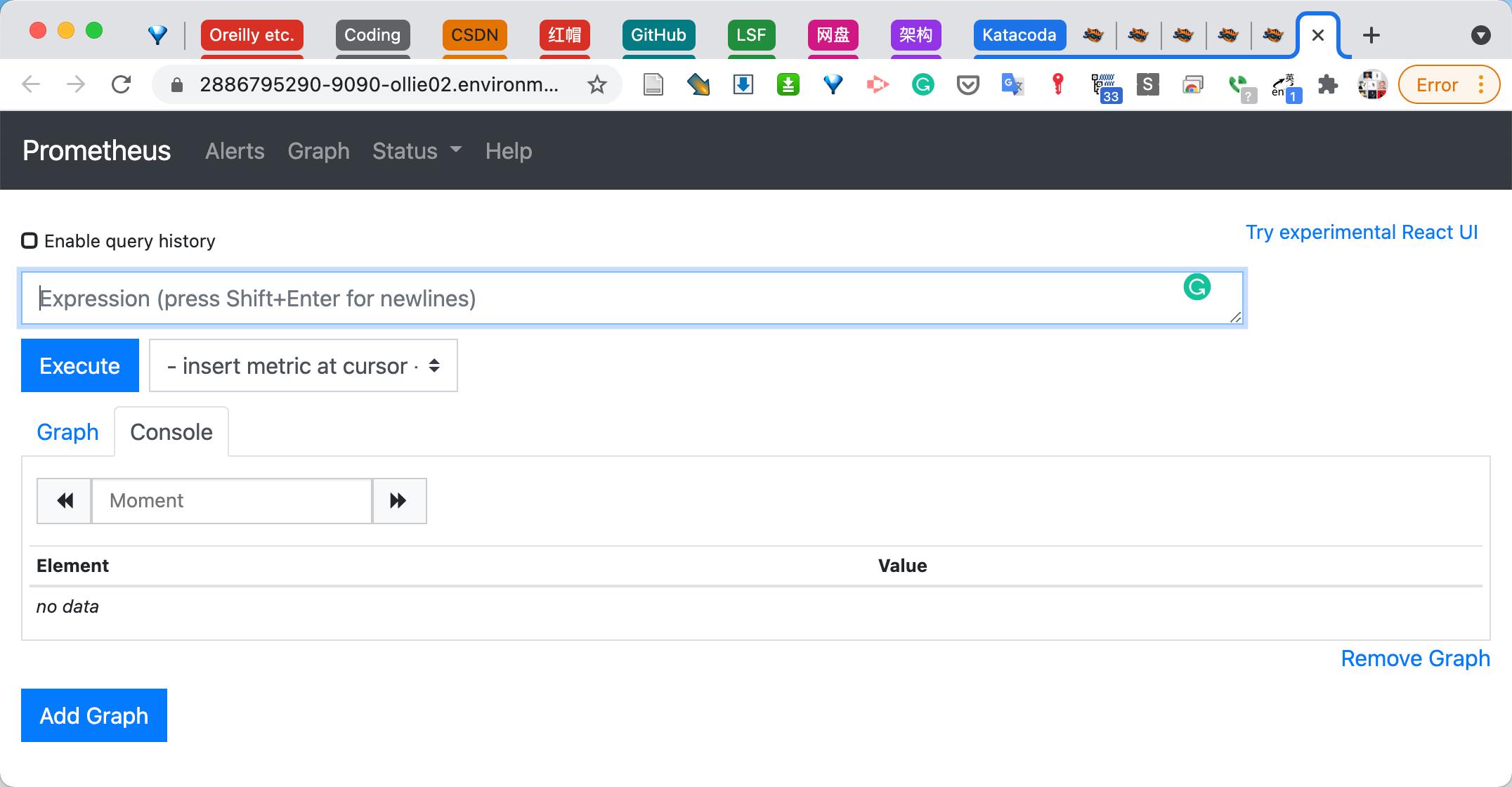Open the 架构 tab group

click(916, 35)
